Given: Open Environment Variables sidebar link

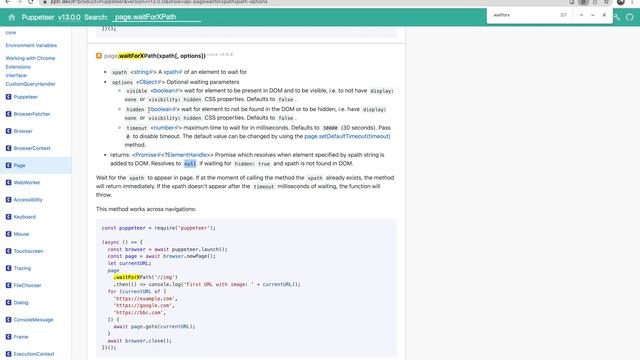Looking at the screenshot, I should 31,45.
